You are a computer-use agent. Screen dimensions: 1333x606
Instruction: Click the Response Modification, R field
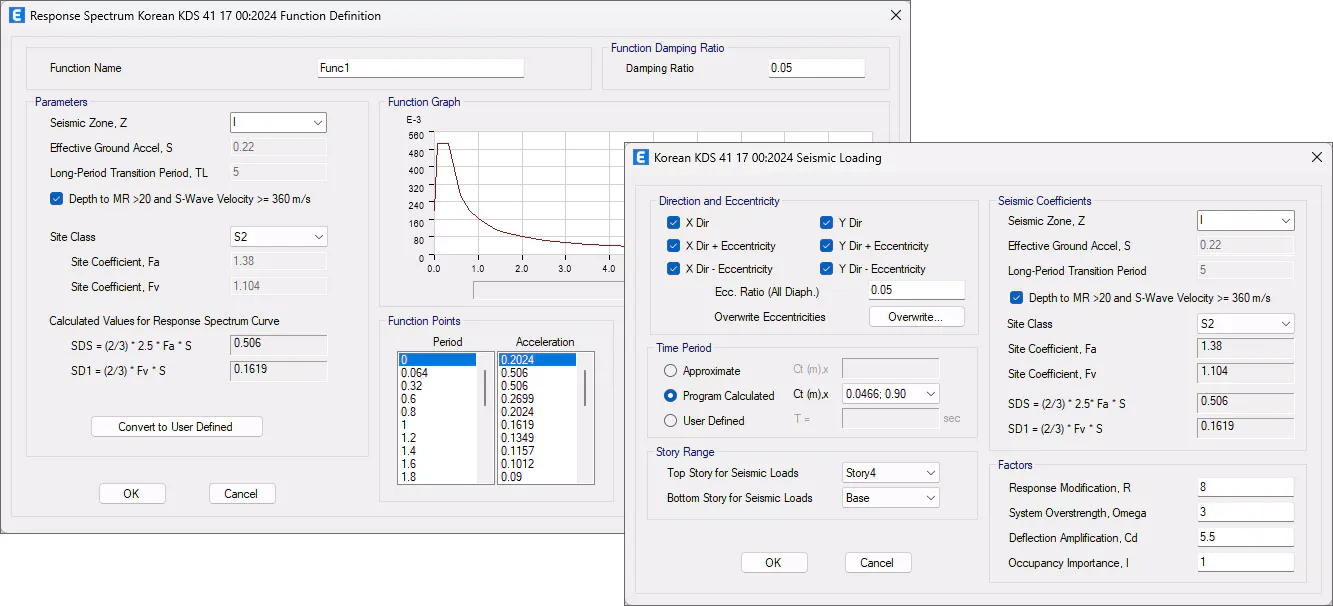1245,488
